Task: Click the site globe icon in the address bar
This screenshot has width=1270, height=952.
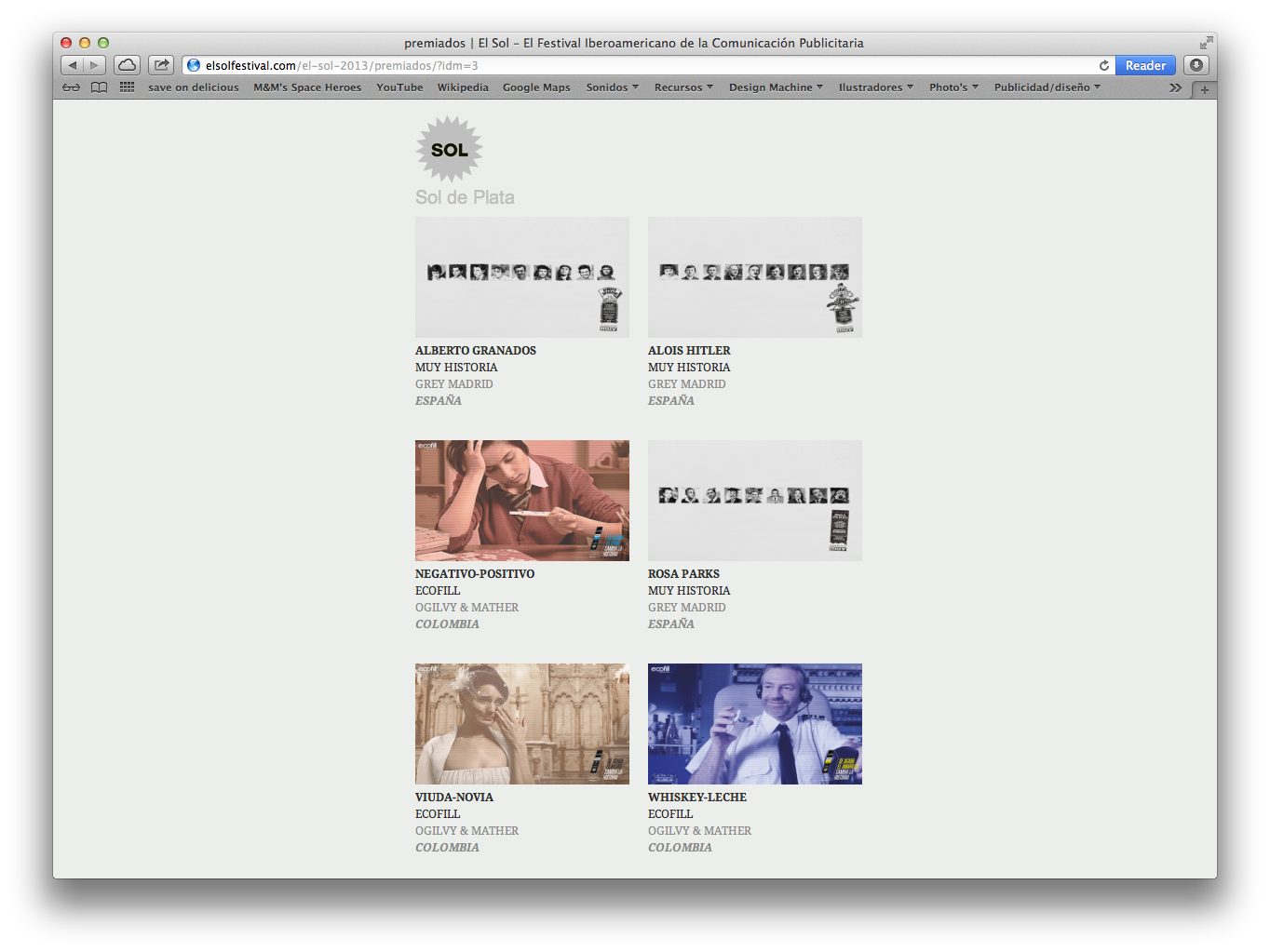Action: pyautogui.click(x=194, y=65)
